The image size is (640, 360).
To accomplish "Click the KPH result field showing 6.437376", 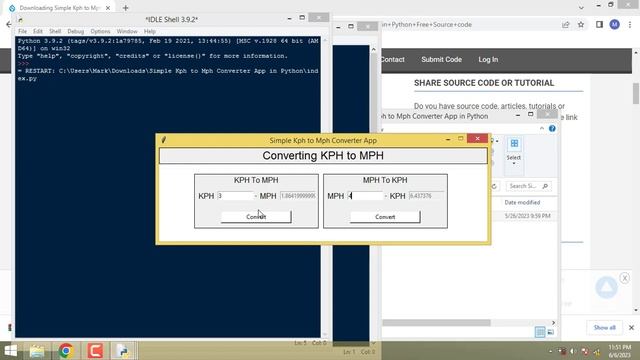I will click(427, 196).
